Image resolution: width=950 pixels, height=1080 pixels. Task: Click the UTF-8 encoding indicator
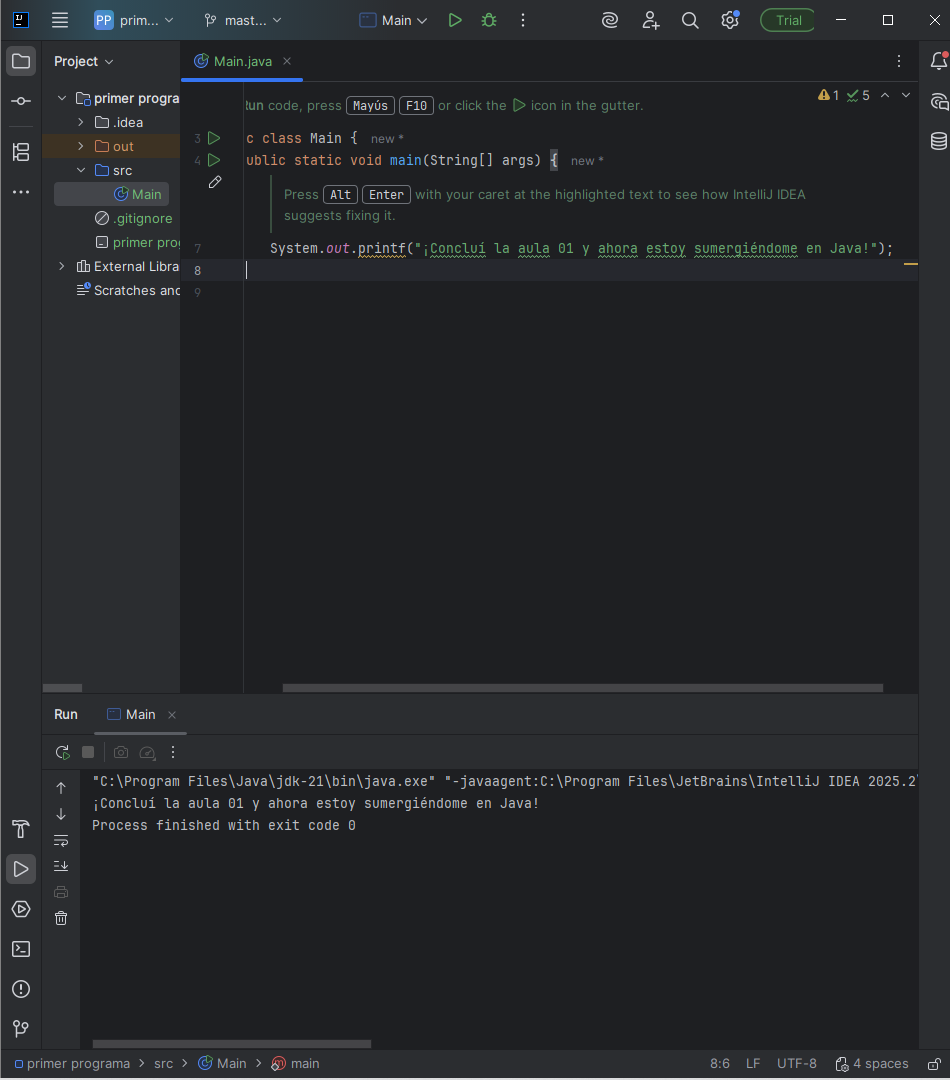click(x=797, y=1064)
